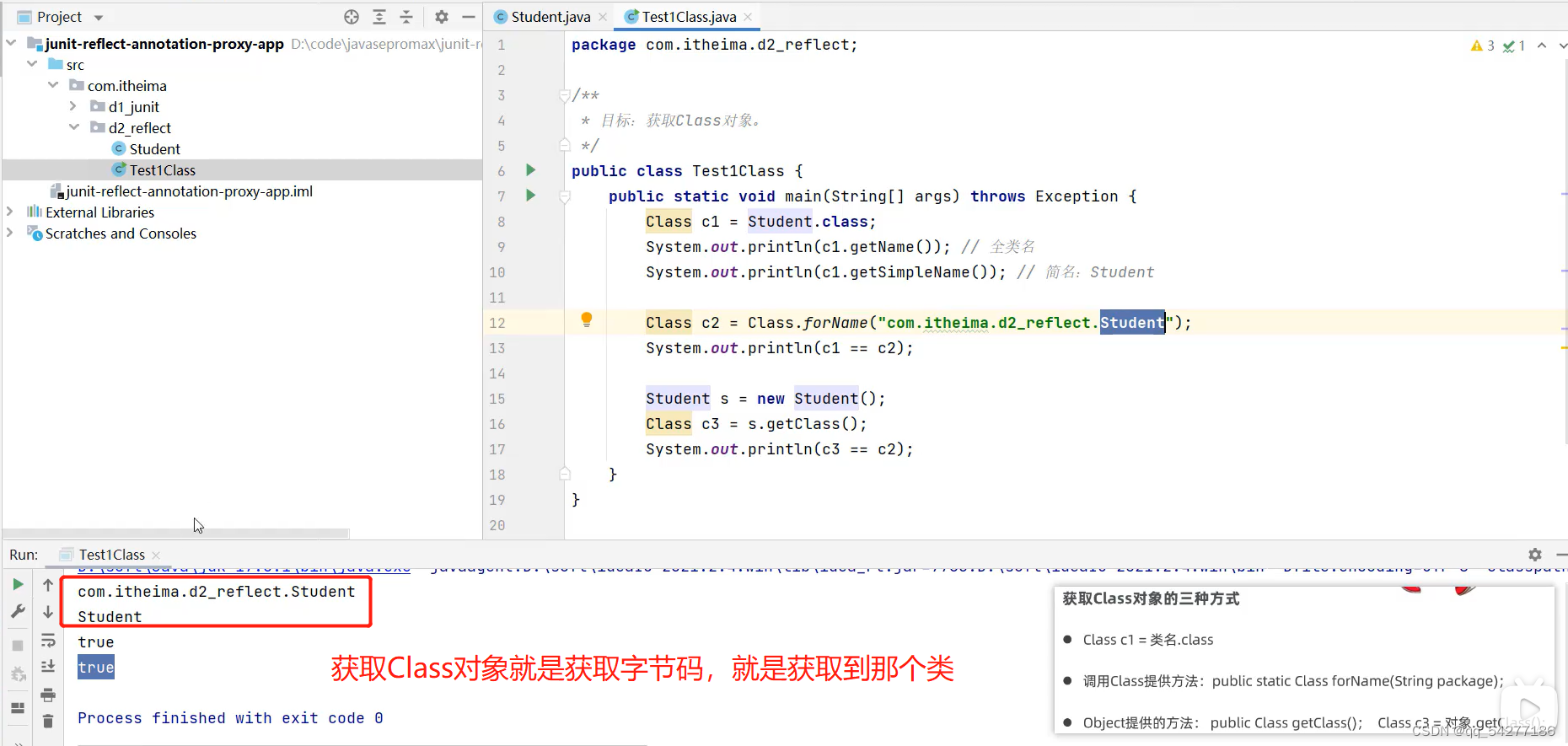Screen dimensions: 1568x746
Task: Collapse junit-reflect-annotation-proxy-app root node
Action: (x=12, y=42)
